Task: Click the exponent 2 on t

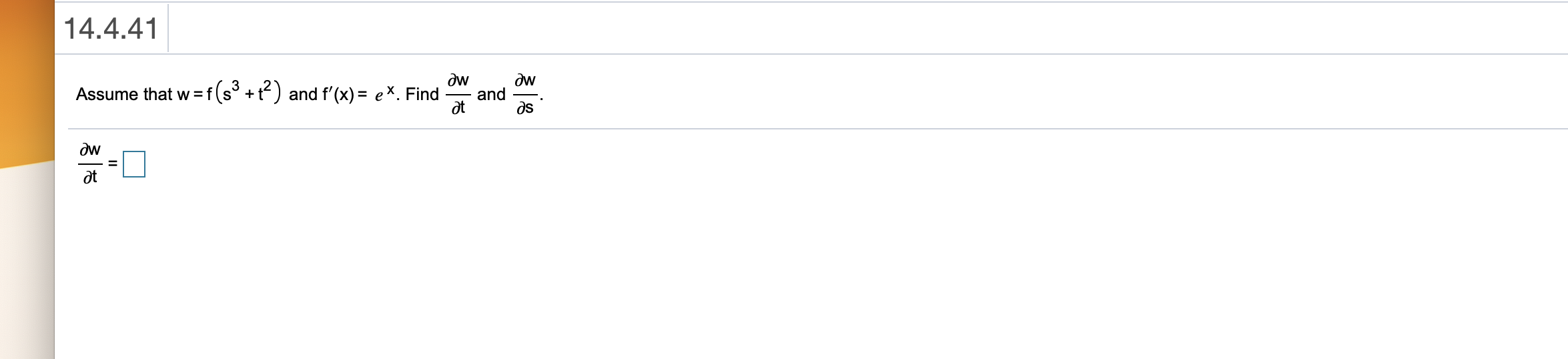Action: click(267, 85)
